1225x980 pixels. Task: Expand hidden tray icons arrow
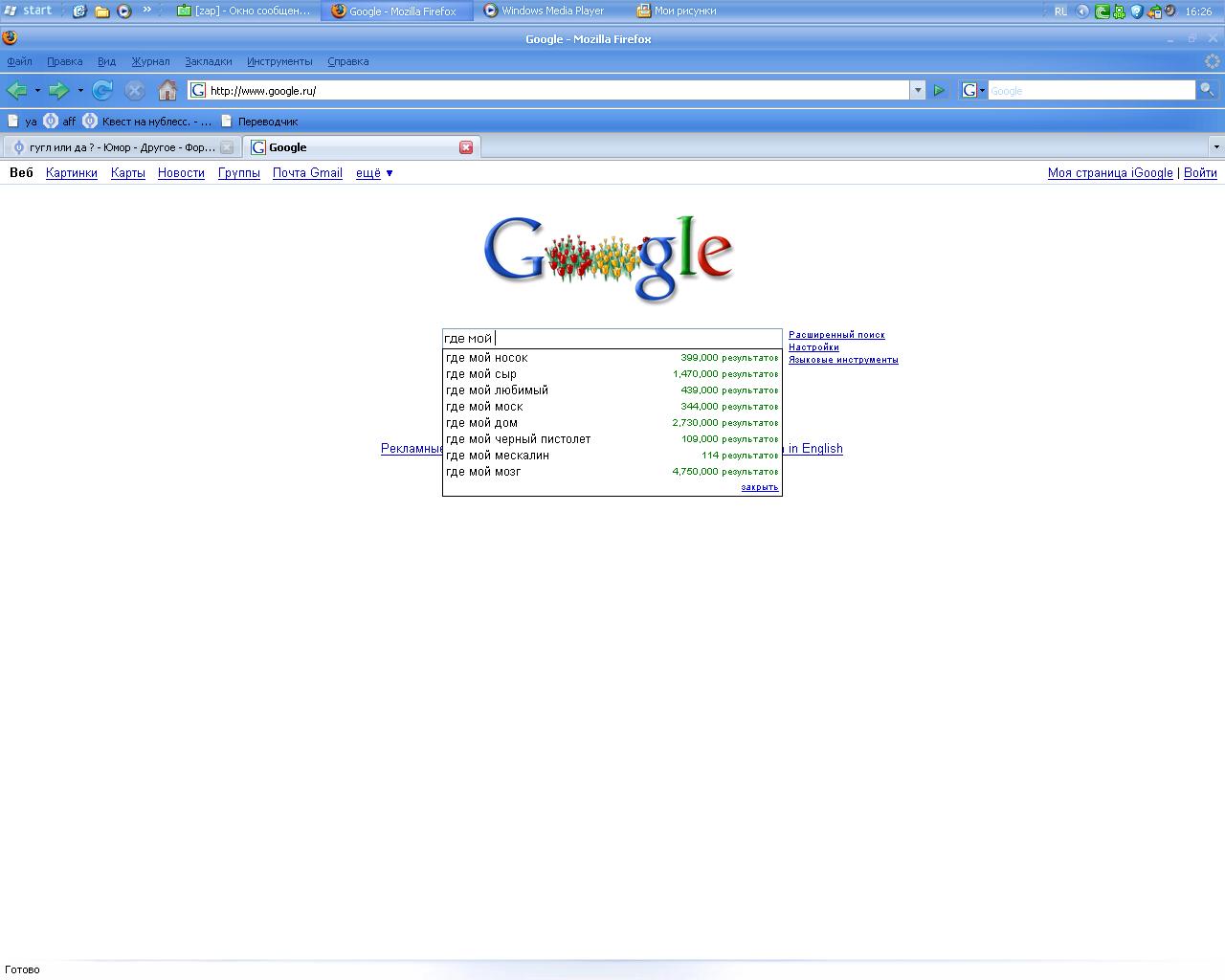tap(1082, 11)
